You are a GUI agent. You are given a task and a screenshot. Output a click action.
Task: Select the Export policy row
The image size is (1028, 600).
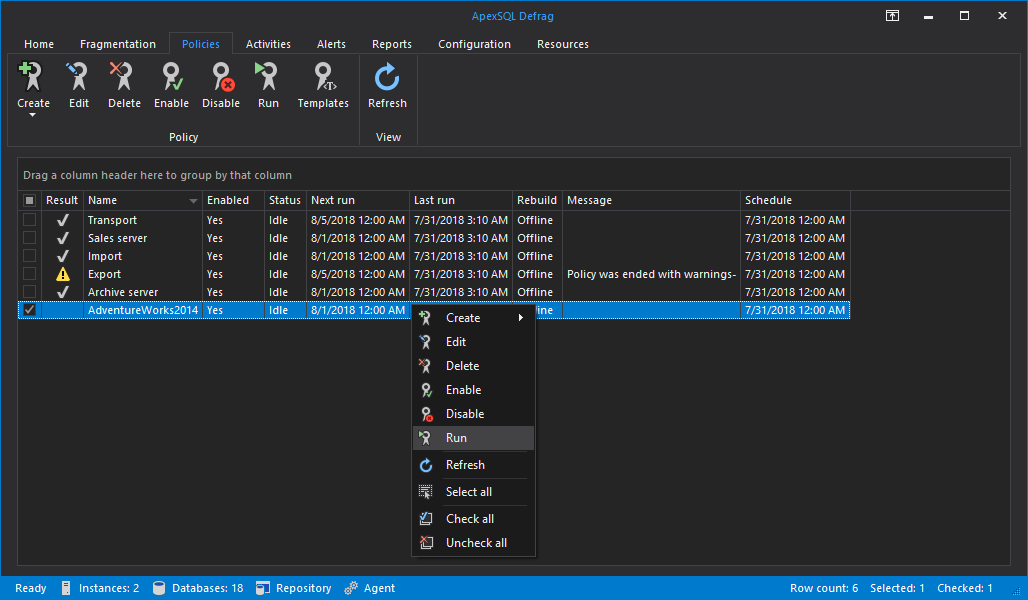(104, 274)
